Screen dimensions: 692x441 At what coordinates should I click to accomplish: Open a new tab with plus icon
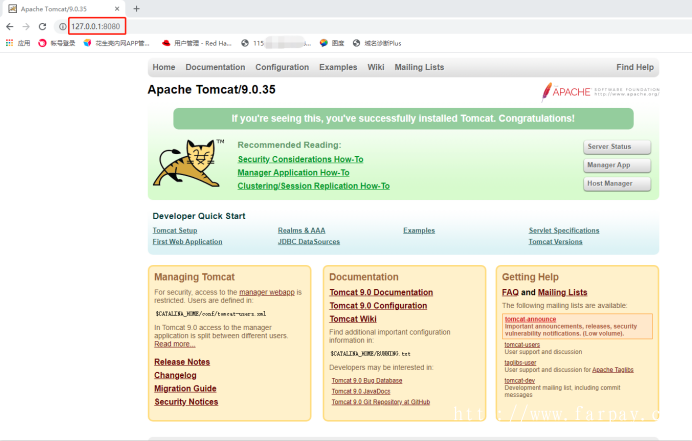coord(136,8)
